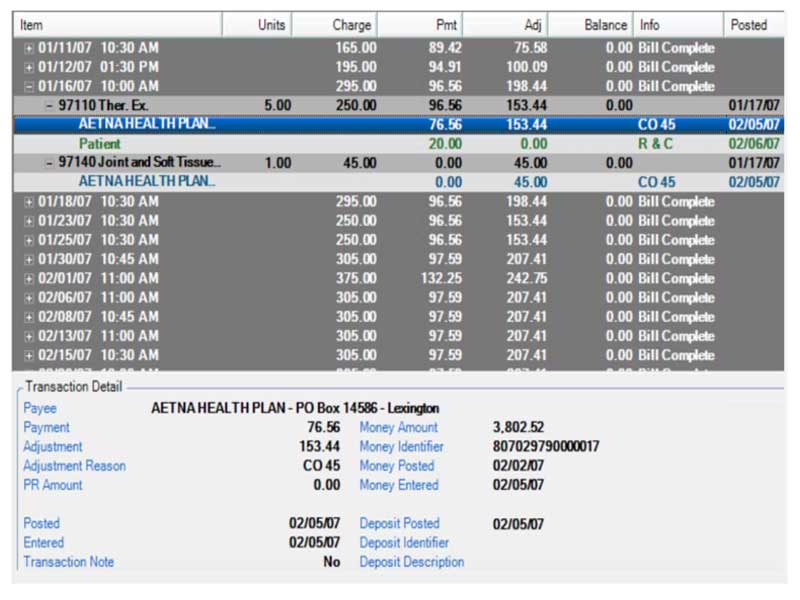The image size is (800, 600).
Task: Click the Deposit Description label
Action: click(412, 562)
